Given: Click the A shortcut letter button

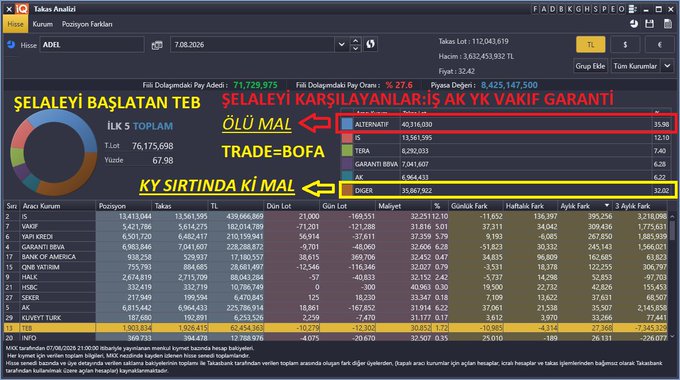Looking at the screenshot, I should pos(544,9).
